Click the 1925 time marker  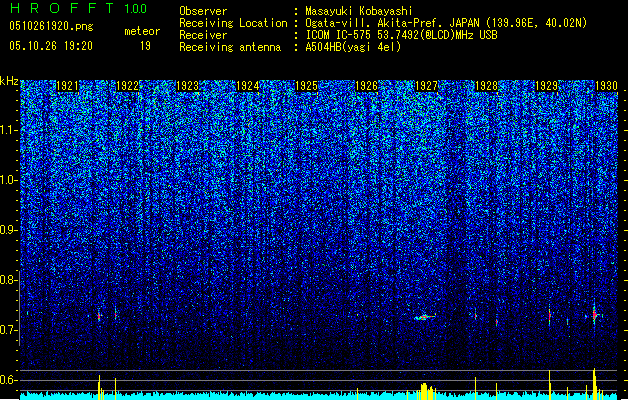point(306,86)
